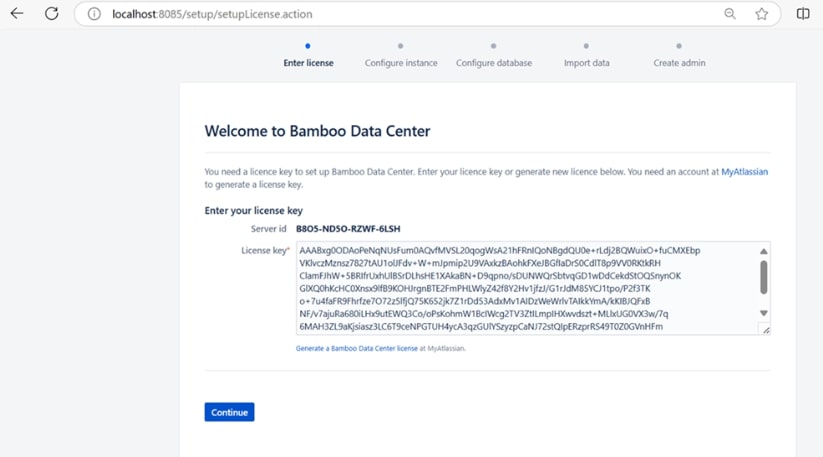Open the MyAtlassian link
Viewport: 823px width, 457px height.
coord(744,172)
